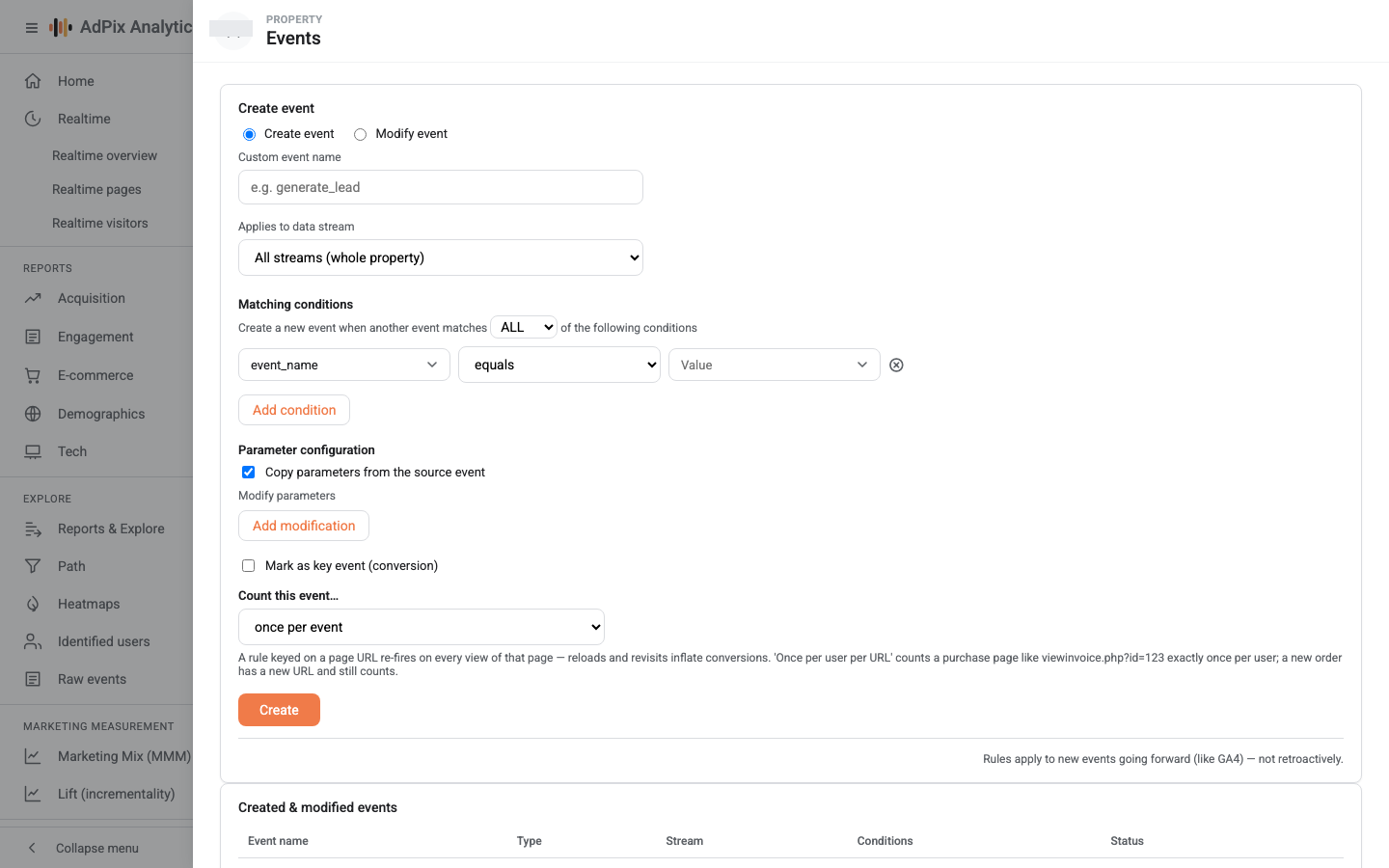Open Raw events in sidebar
The height and width of the screenshot is (868, 1389).
(x=92, y=679)
